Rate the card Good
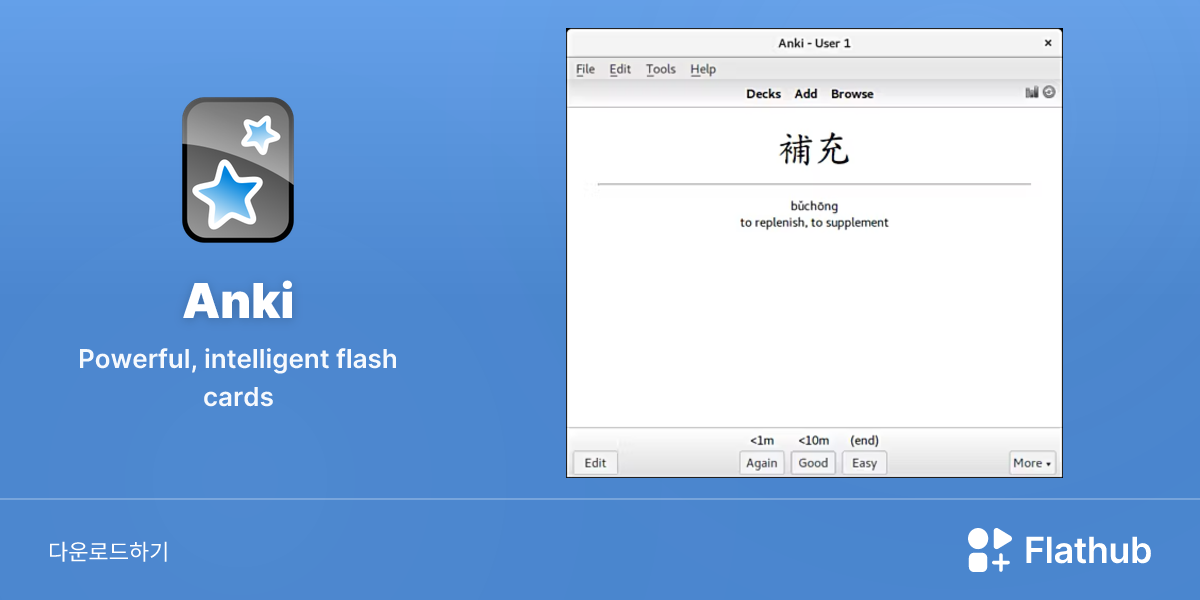This screenshot has width=1200, height=600. [813, 463]
